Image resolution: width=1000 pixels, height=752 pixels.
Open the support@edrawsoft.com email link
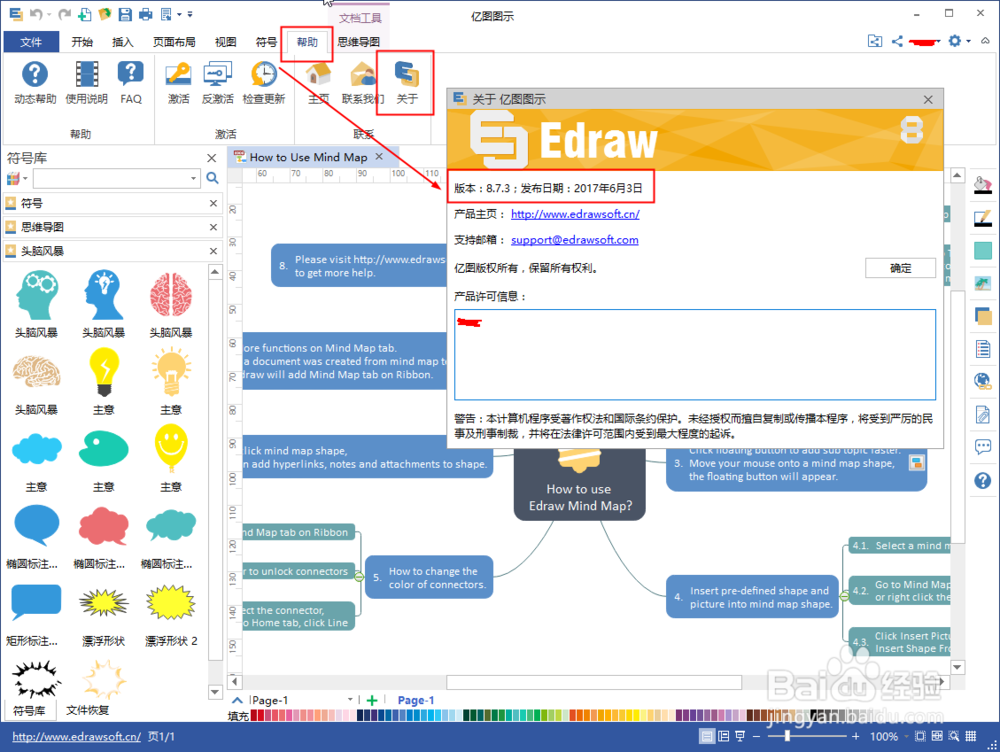[575, 239]
